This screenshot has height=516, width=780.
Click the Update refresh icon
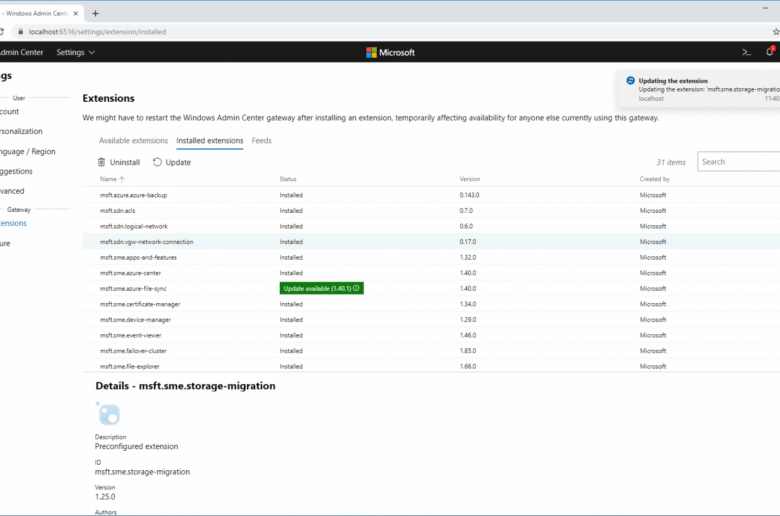[157, 162]
